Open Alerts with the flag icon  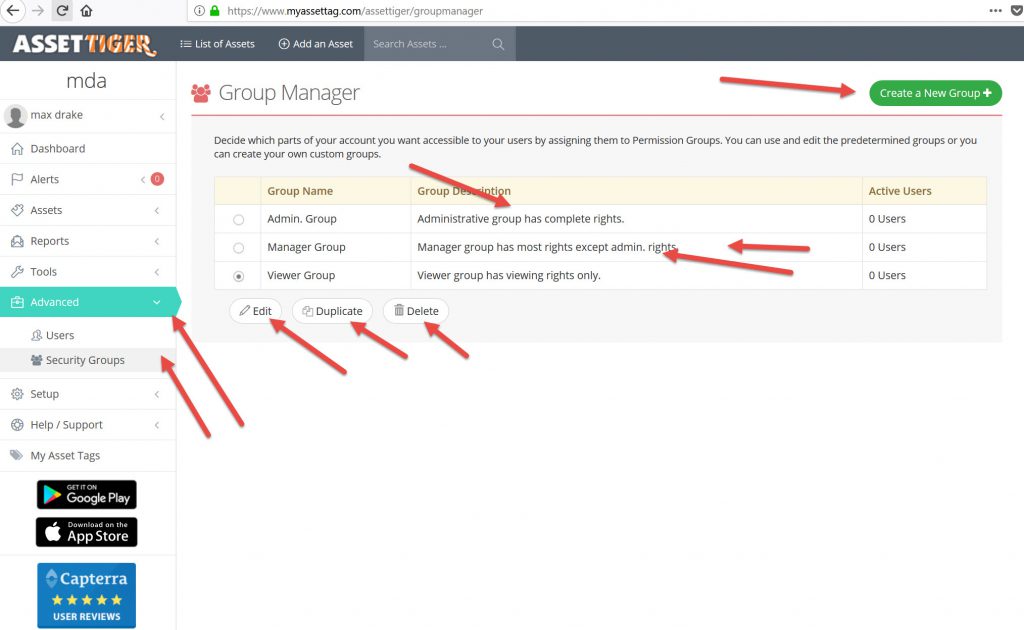pyautogui.click(x=45, y=180)
